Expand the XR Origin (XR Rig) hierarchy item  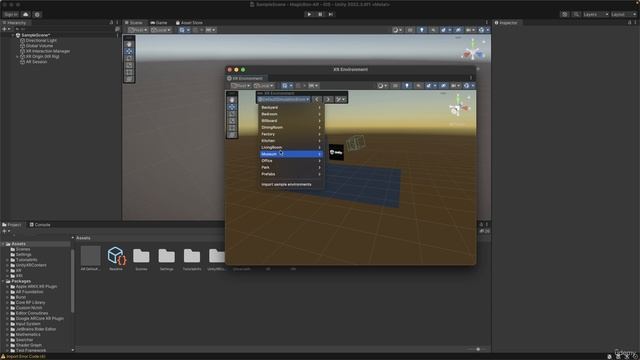click(17, 57)
